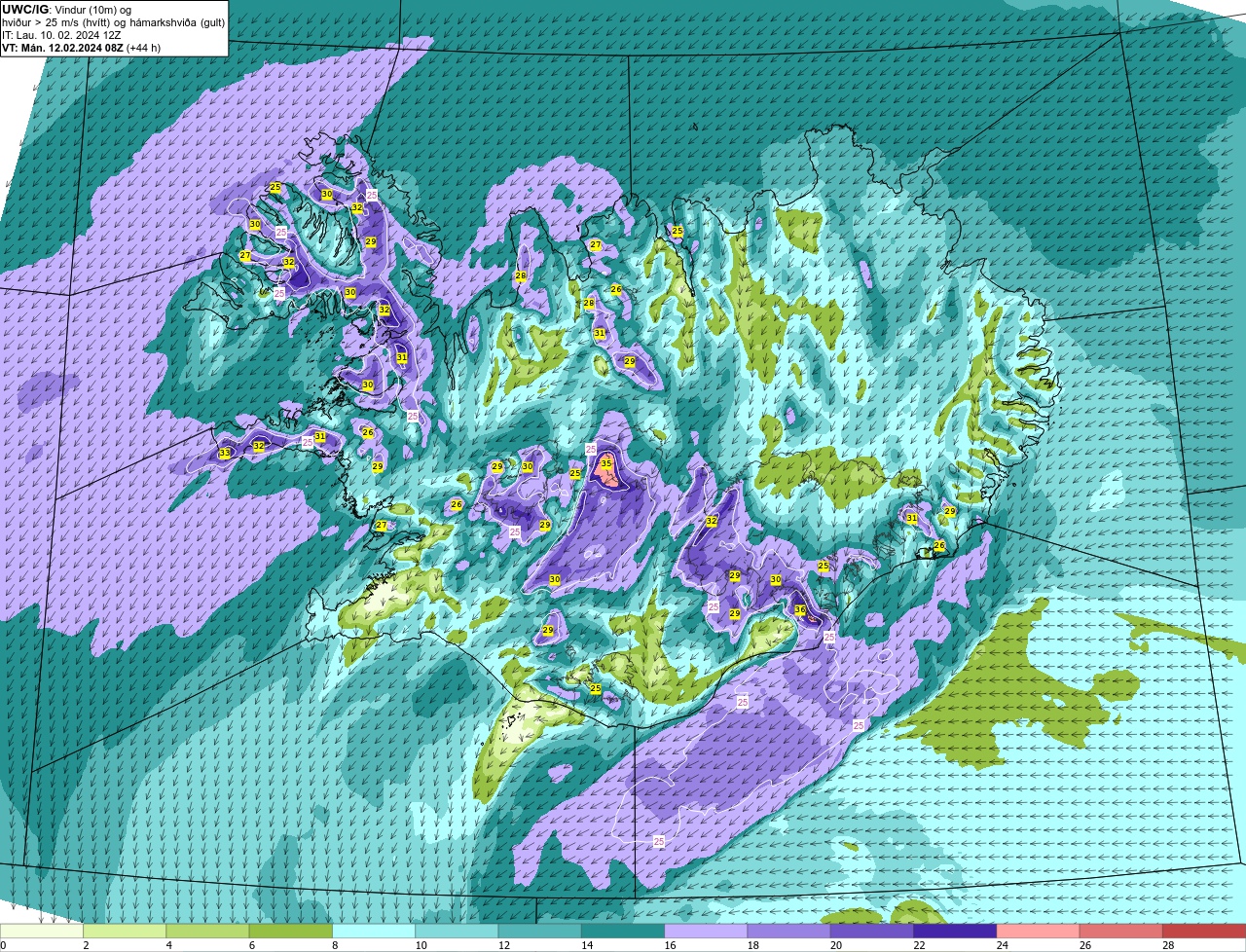
Task: Click the legend scale number 2
Action: [x=86, y=945]
